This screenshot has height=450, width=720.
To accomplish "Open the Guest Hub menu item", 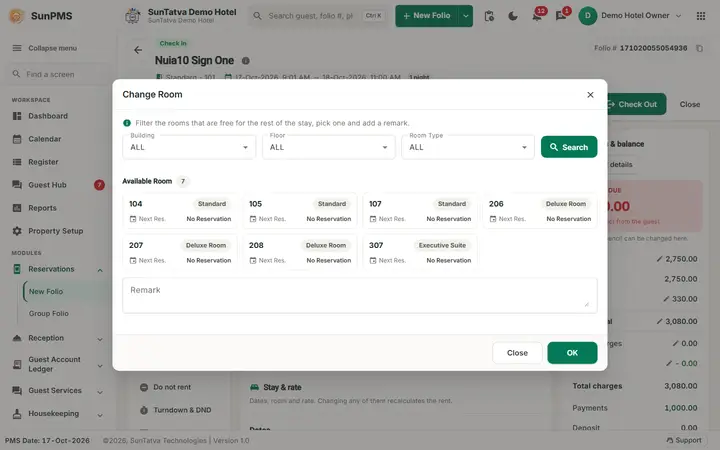I will pos(47,185).
